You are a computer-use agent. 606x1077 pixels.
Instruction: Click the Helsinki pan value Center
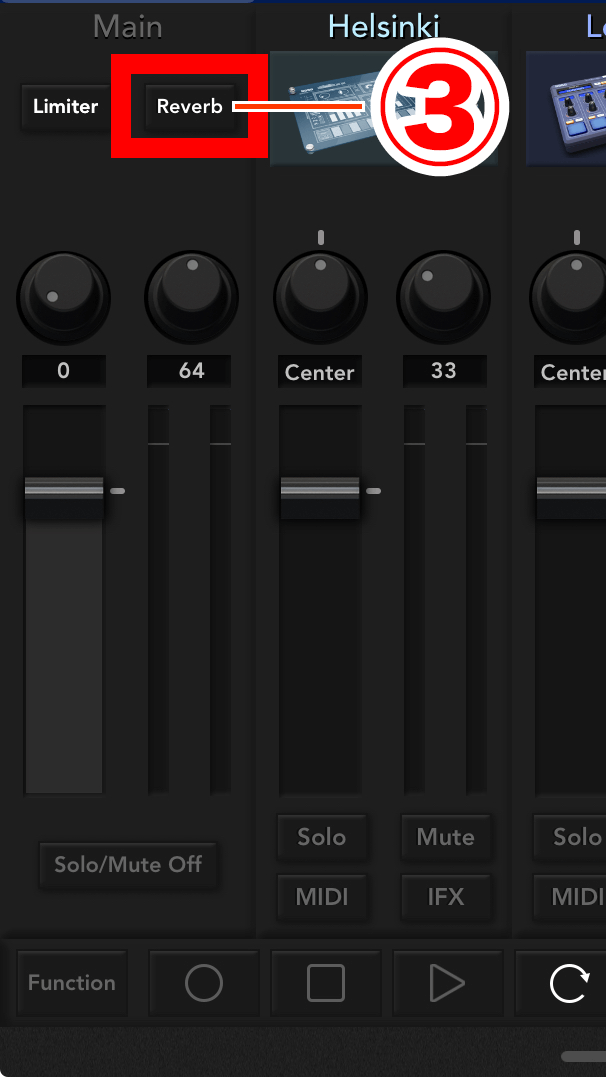tap(319, 372)
